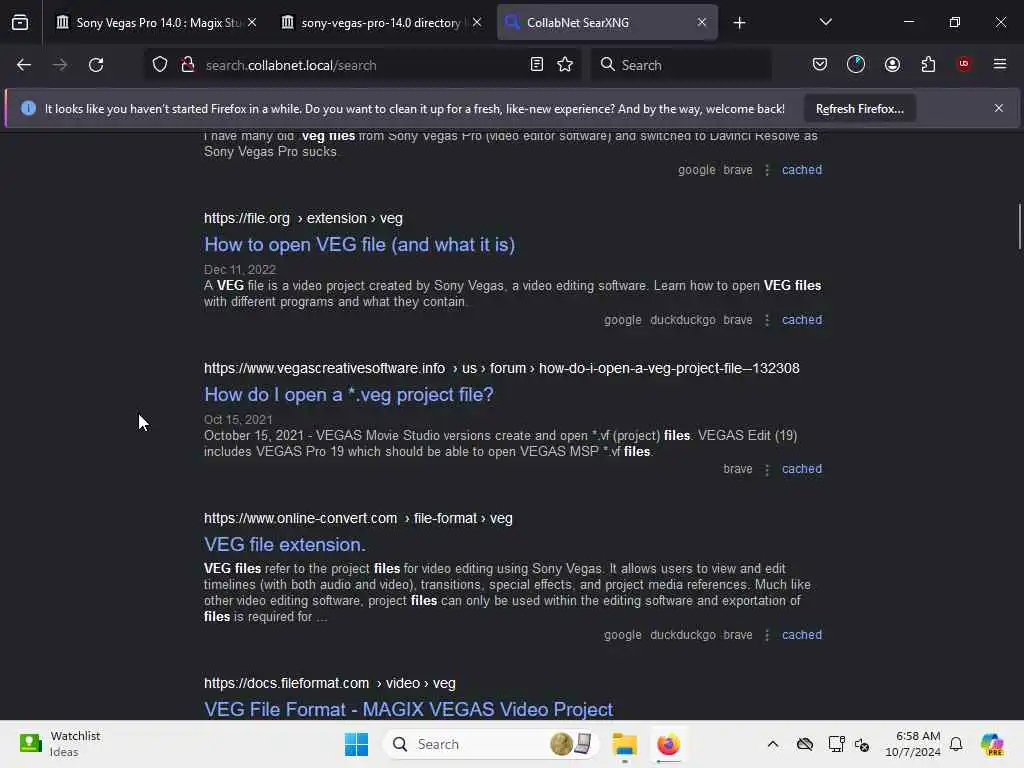Open cached link for vegascreativesoftware result

pos(802,469)
